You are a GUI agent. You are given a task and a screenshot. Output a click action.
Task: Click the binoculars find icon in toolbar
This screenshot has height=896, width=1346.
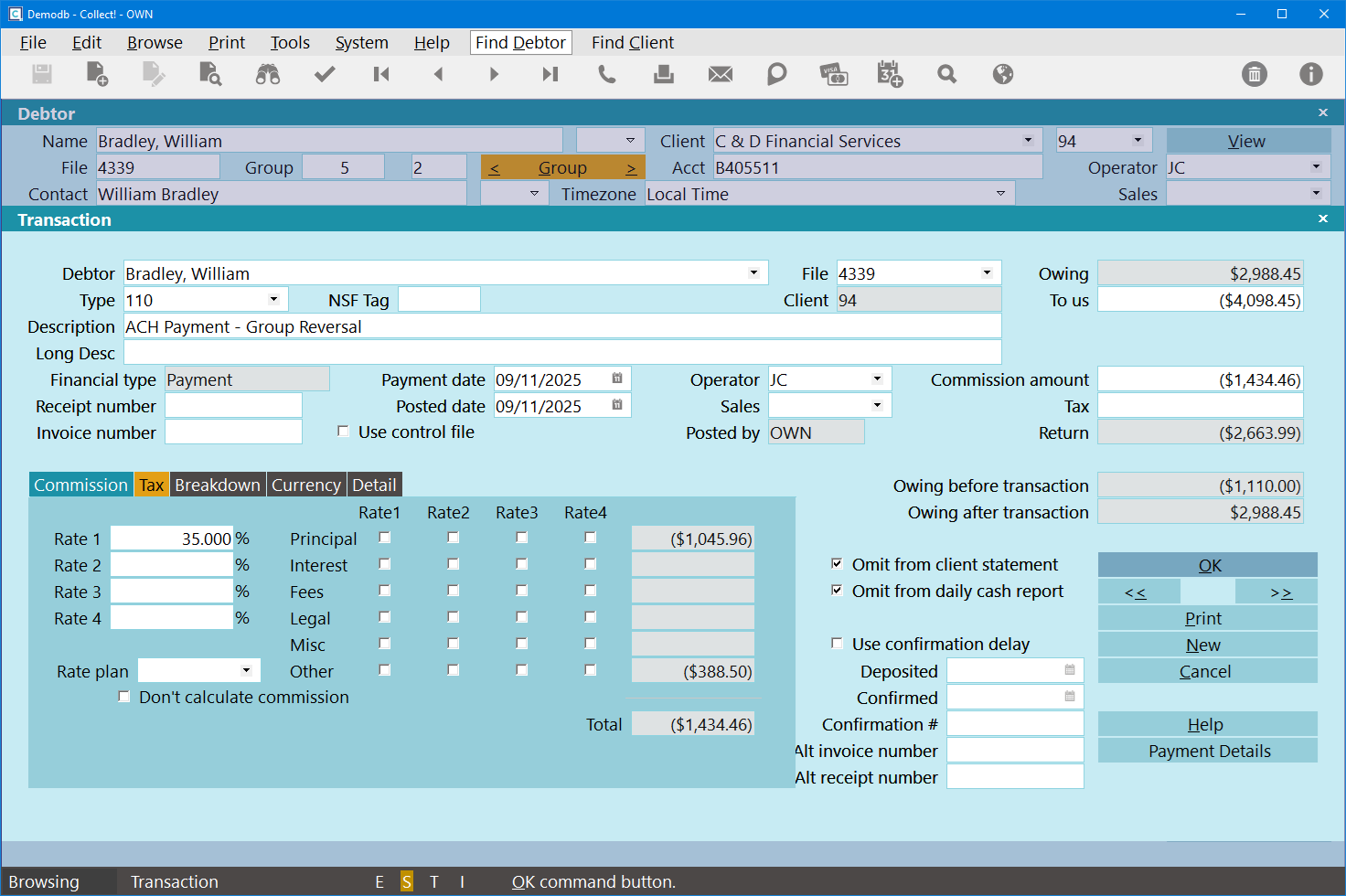pyautogui.click(x=268, y=75)
